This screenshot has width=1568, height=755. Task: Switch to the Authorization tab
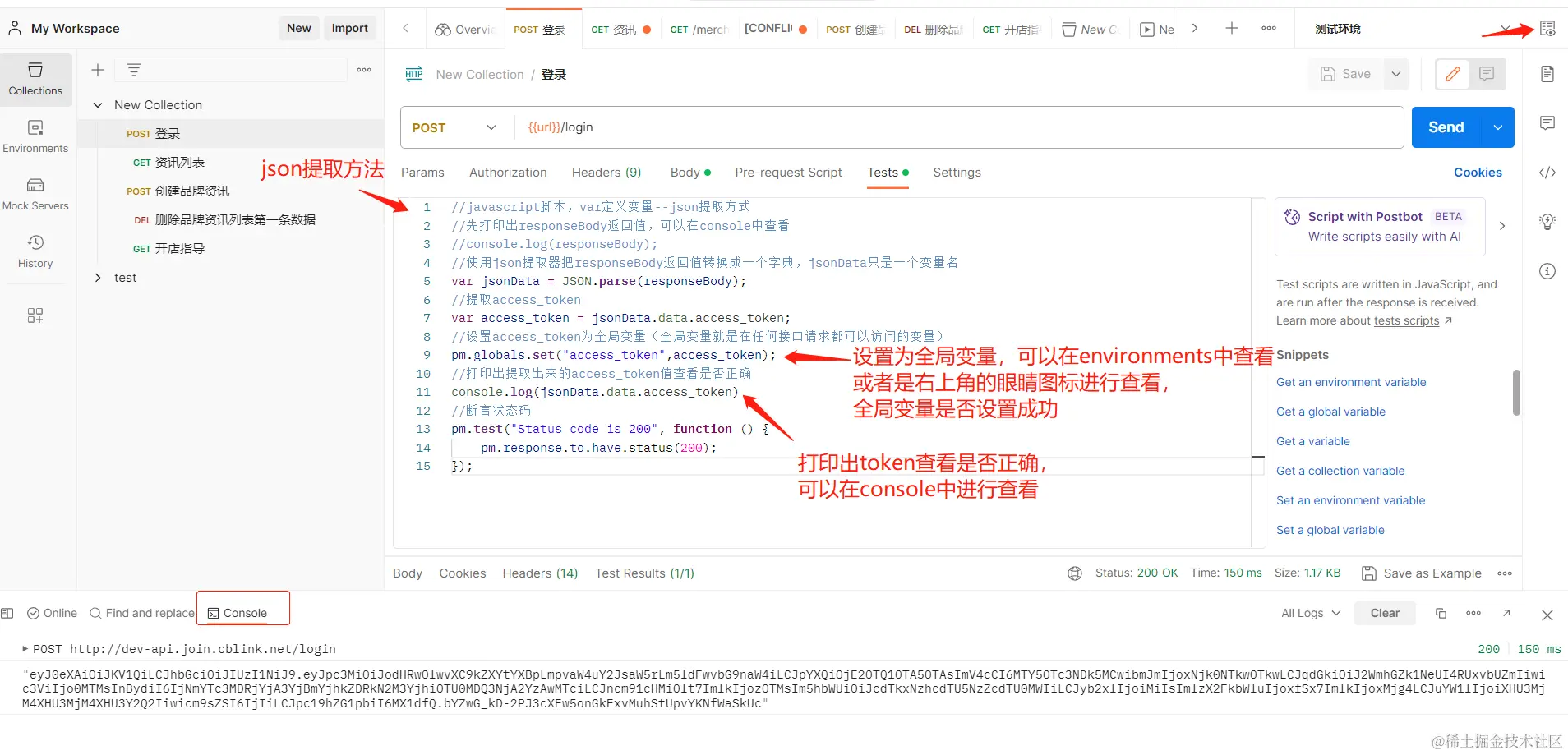point(508,173)
